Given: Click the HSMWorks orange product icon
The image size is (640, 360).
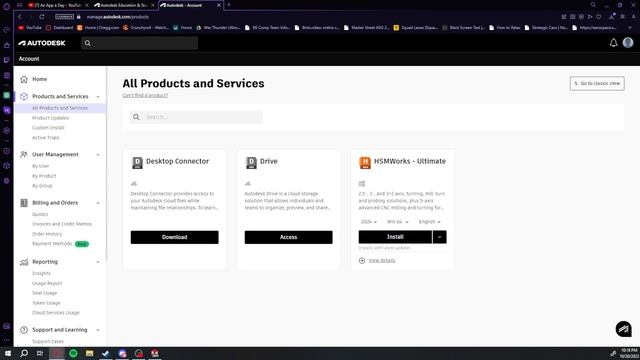Looking at the screenshot, I should pyautogui.click(x=365, y=163).
